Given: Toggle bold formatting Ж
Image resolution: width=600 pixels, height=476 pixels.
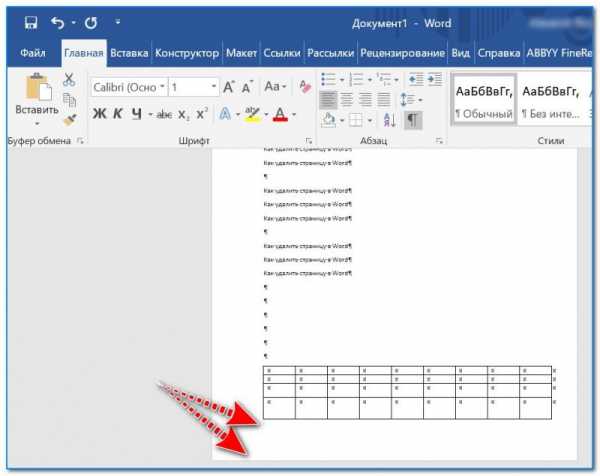Looking at the screenshot, I should [99, 114].
